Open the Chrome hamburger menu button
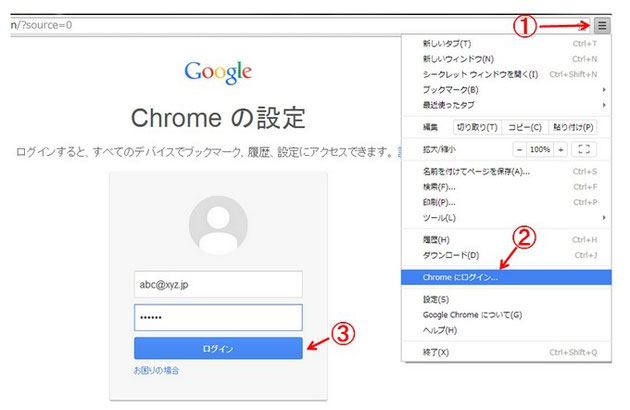Screen dimensions: 630x410 (x=601, y=25)
